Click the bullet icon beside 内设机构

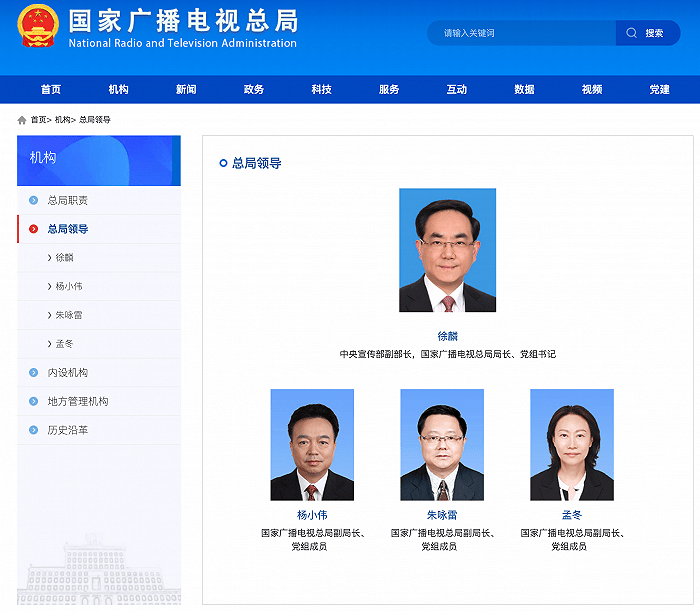point(33,373)
